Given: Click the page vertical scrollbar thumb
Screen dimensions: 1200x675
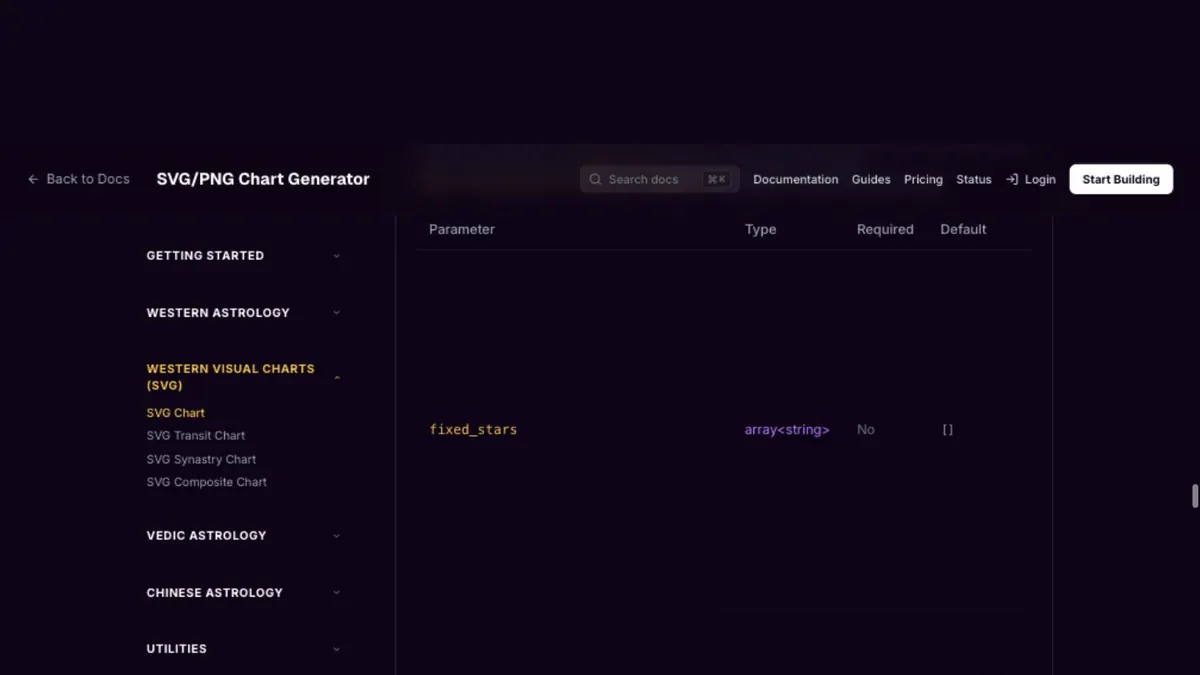Looking at the screenshot, I should pos(1195,496).
